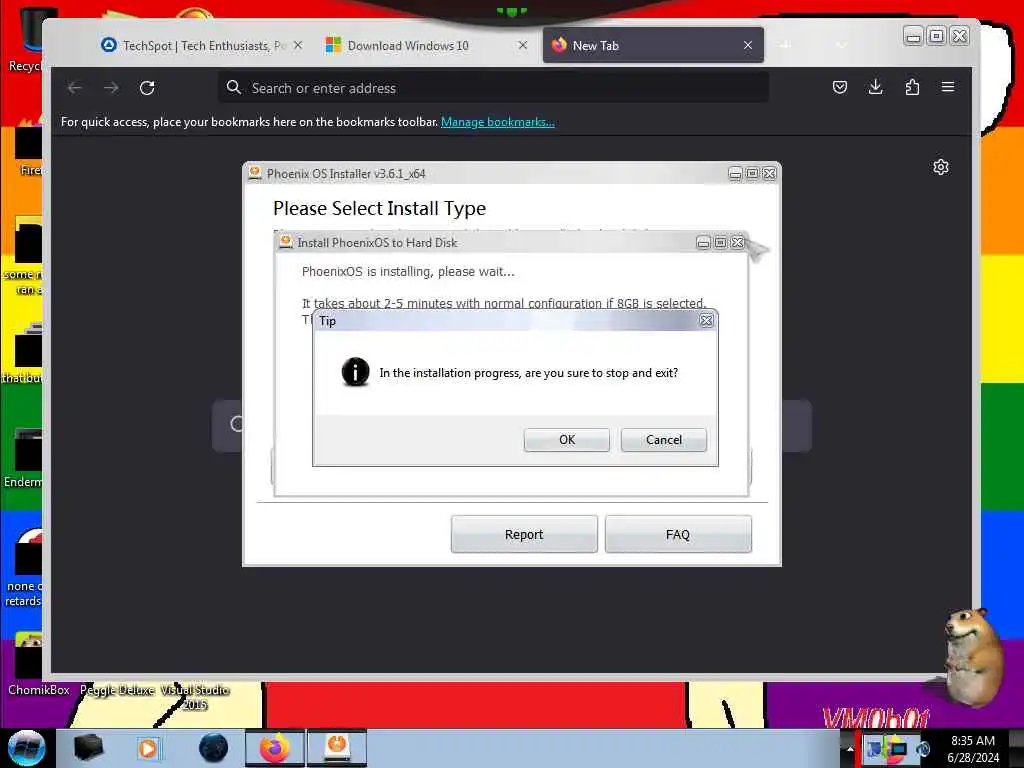Close Install PhoenixOS to Hard Disk window

(737, 243)
